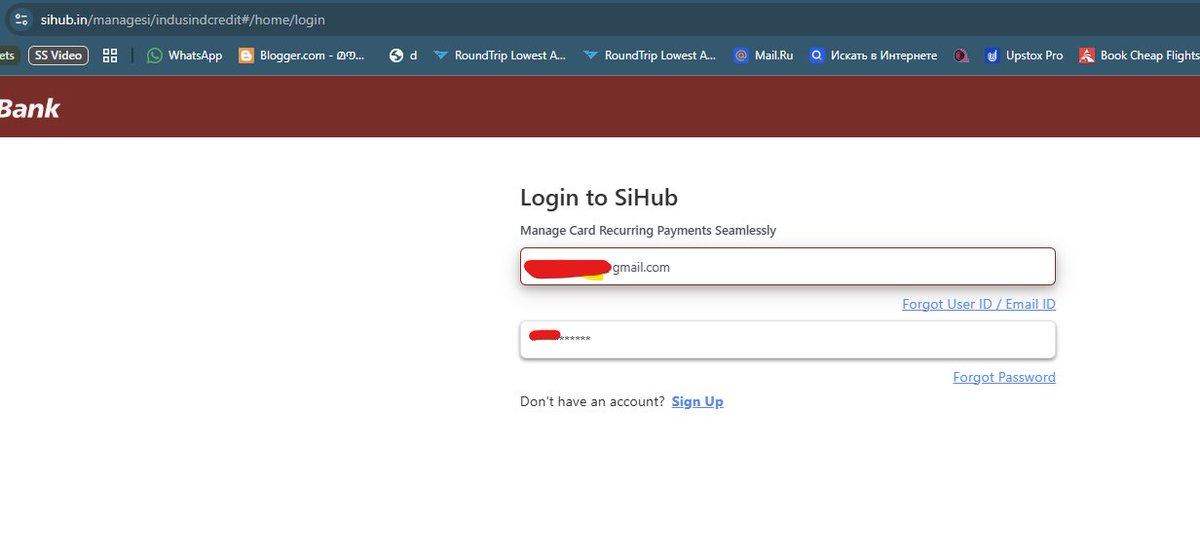
Task: Open the Book Cheap Flights bookmark
Action: 1139,55
